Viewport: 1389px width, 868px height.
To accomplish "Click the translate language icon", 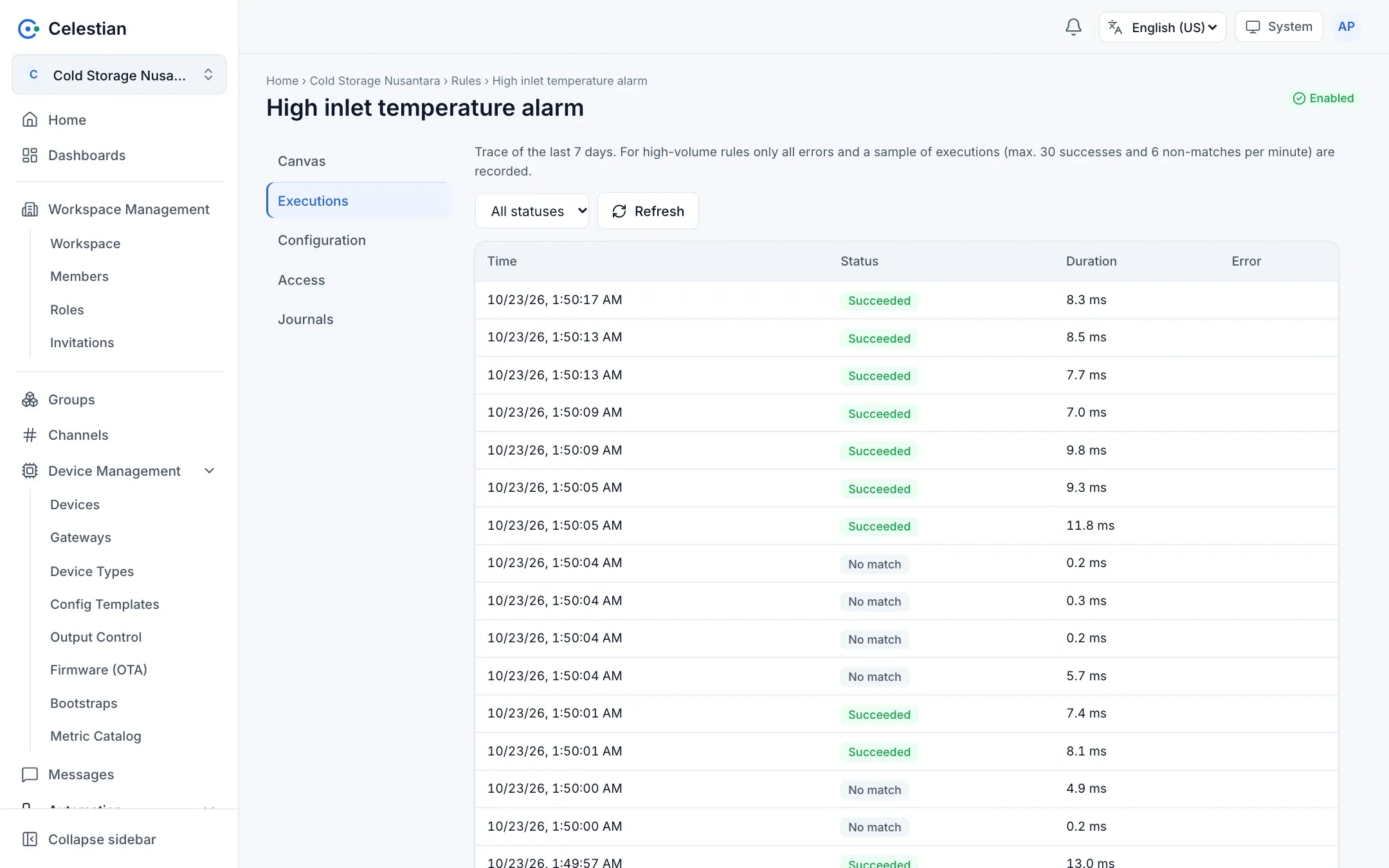I will tap(1115, 27).
